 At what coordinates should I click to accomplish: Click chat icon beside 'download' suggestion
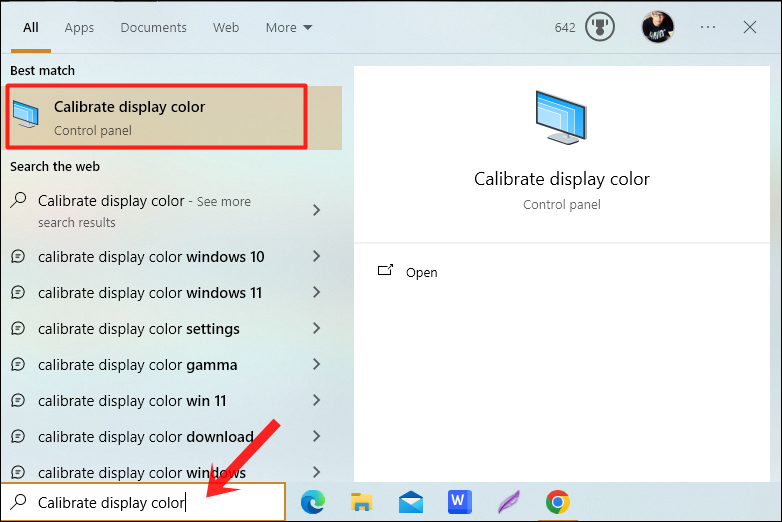tap(18, 436)
